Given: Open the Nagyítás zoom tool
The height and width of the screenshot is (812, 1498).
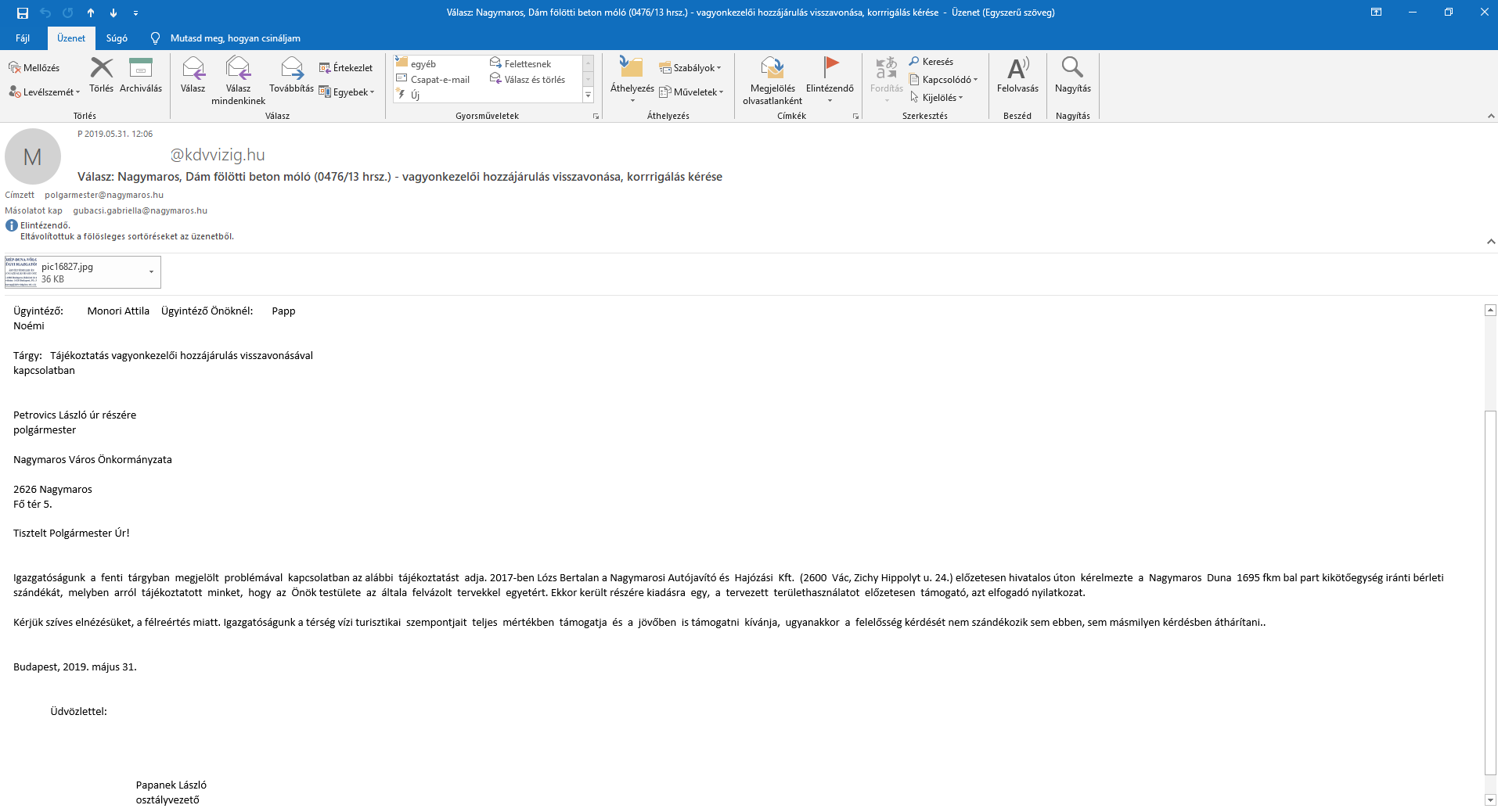Looking at the screenshot, I should (x=1072, y=70).
